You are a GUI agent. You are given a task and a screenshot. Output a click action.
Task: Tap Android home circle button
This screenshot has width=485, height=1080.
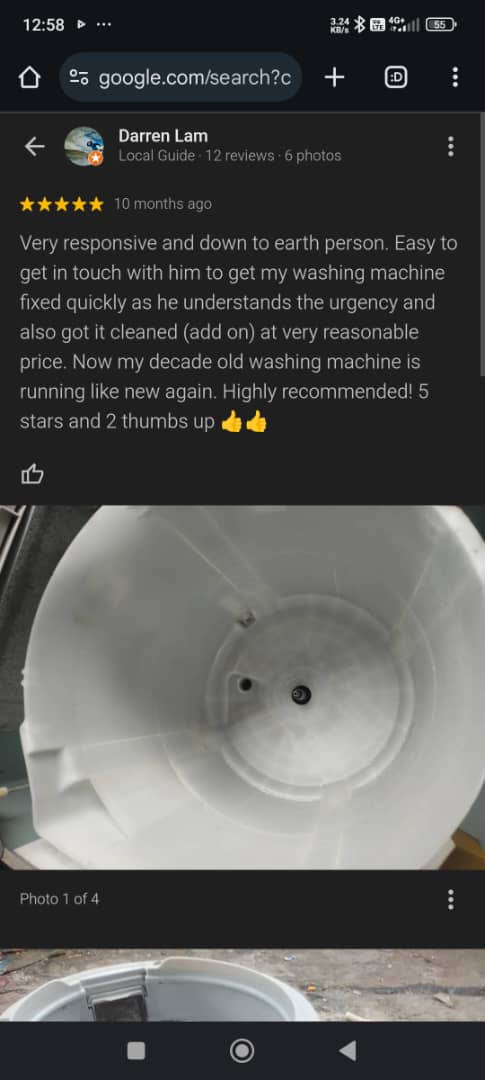point(242,1050)
